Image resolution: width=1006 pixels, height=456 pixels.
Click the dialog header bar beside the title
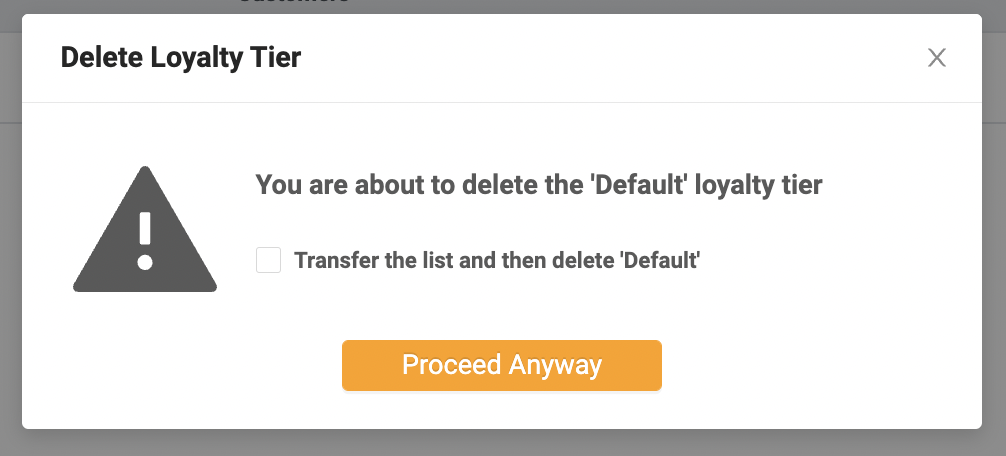[x=600, y=58]
